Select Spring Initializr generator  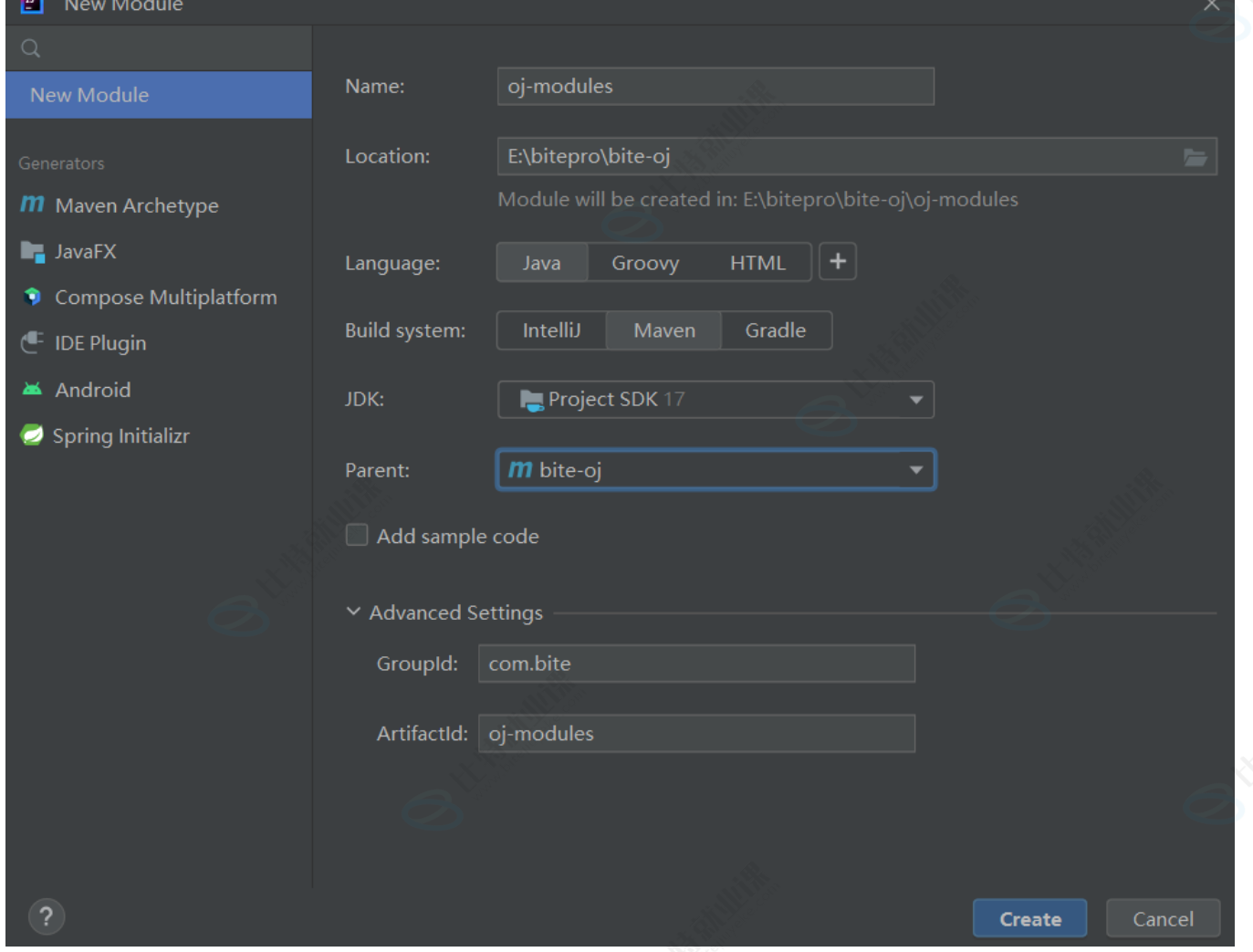tap(159, 435)
